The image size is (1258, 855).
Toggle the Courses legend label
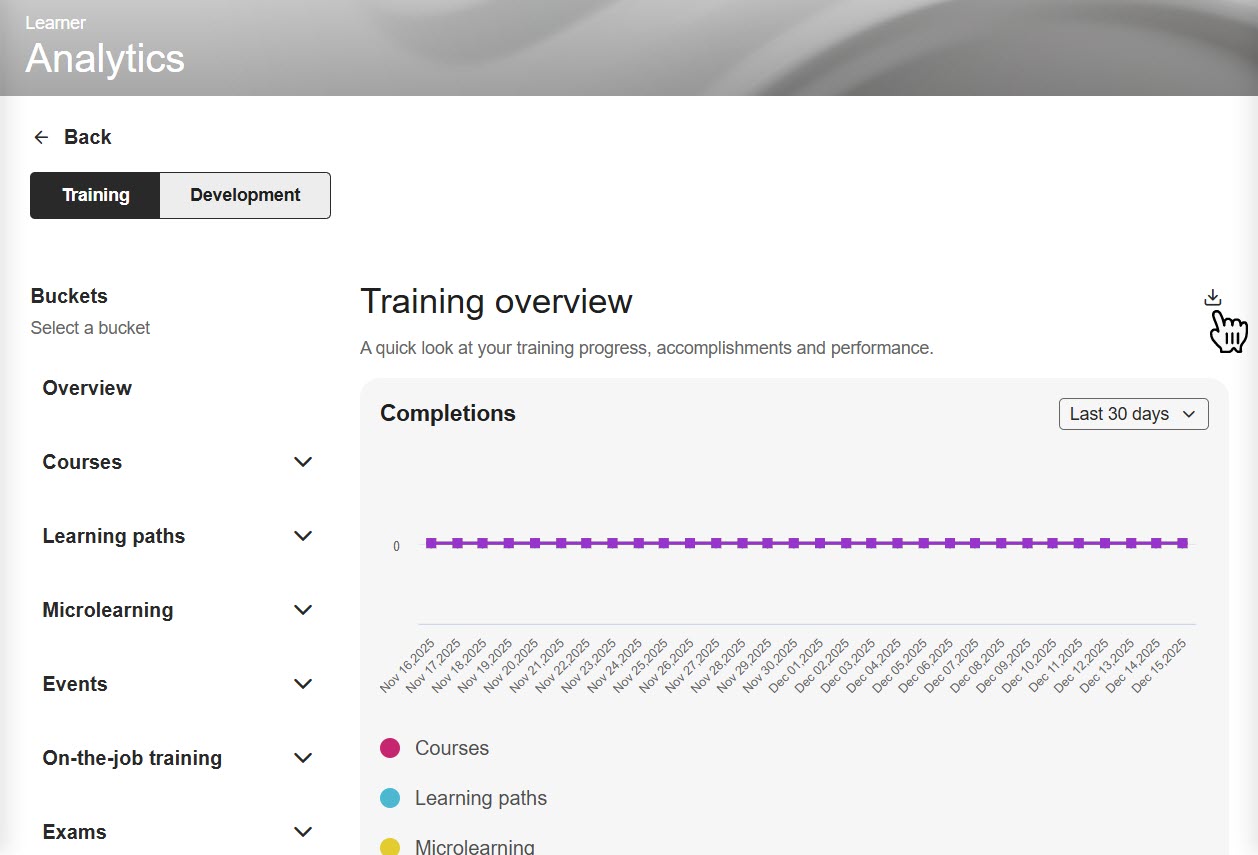(452, 748)
